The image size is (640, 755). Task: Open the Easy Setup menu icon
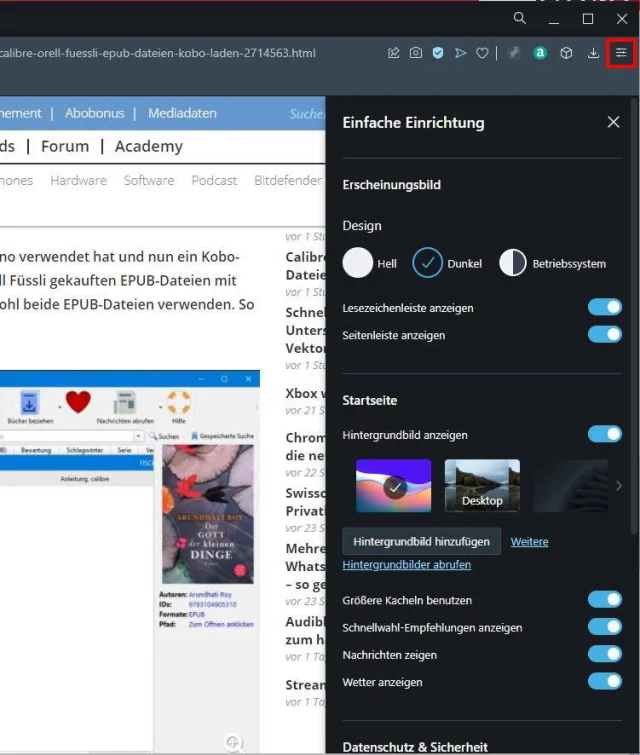(x=621, y=53)
